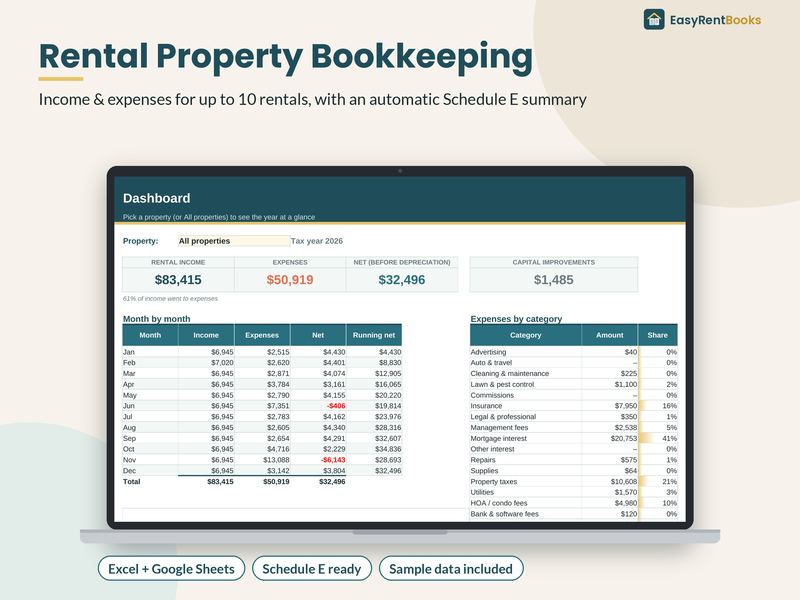The image size is (800, 600).
Task: Select the Jan month row label
Action: pos(129,352)
